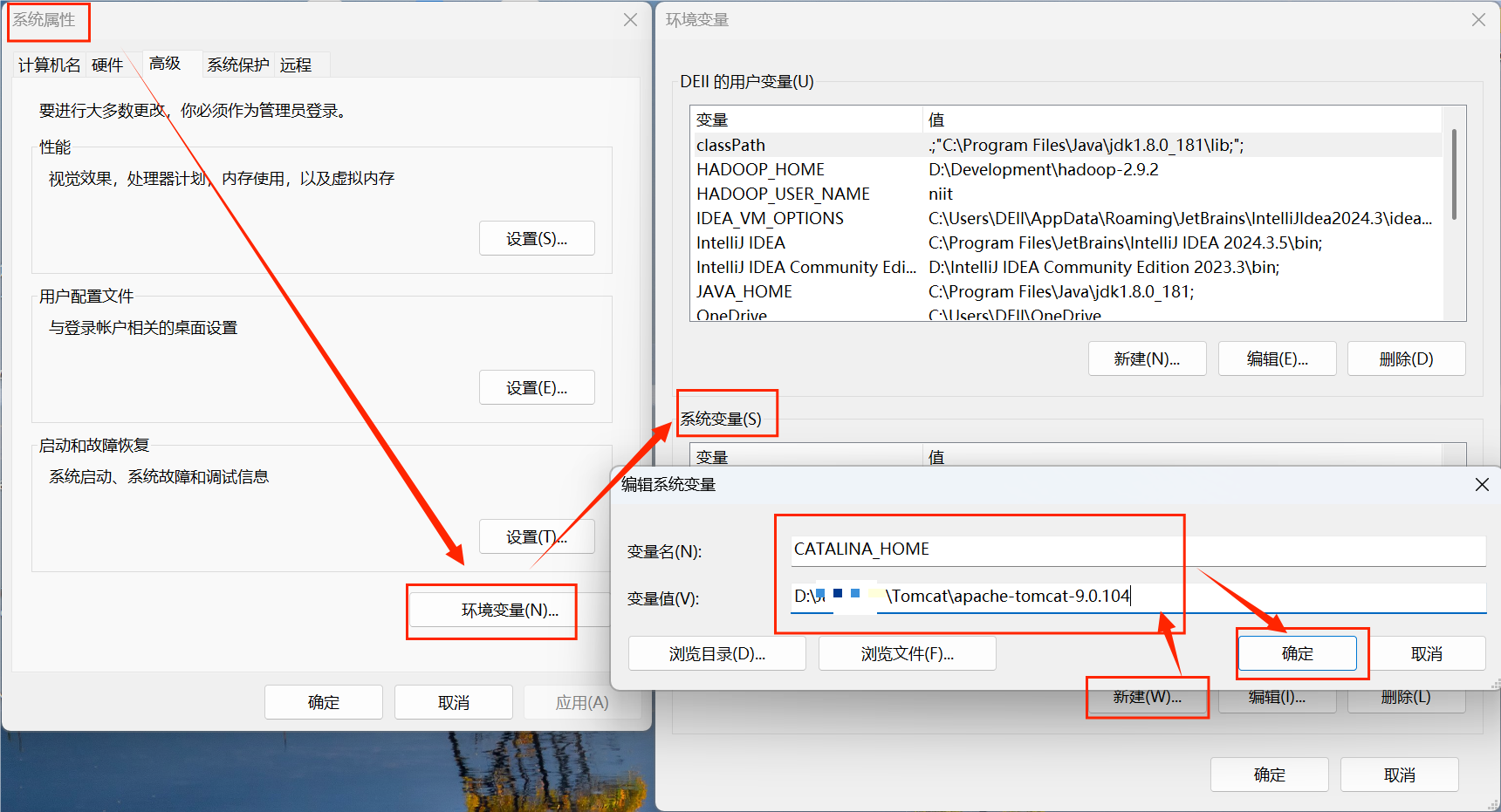
Task: Confirm with 确定 in 系统属性 window
Action: [324, 702]
